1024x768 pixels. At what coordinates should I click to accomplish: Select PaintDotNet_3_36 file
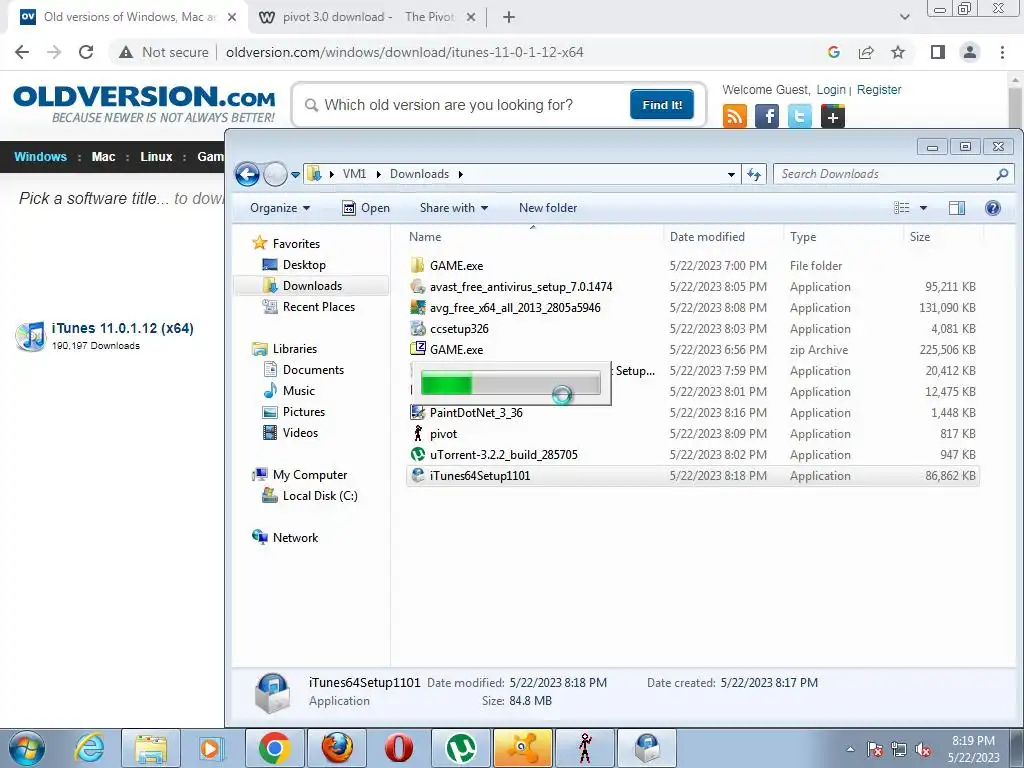click(692, 413)
